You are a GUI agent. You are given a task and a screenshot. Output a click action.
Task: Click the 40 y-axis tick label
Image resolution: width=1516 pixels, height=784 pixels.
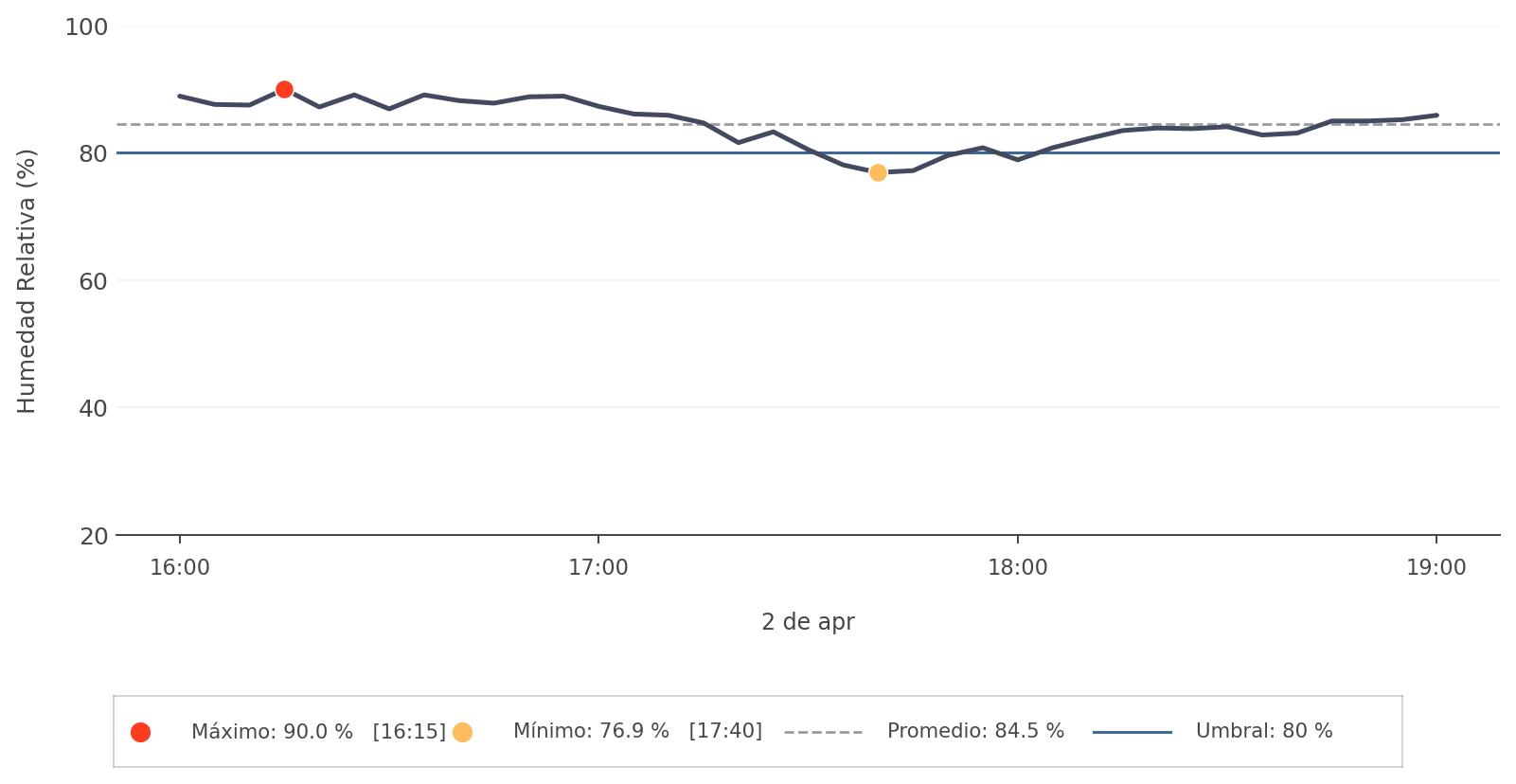point(93,408)
